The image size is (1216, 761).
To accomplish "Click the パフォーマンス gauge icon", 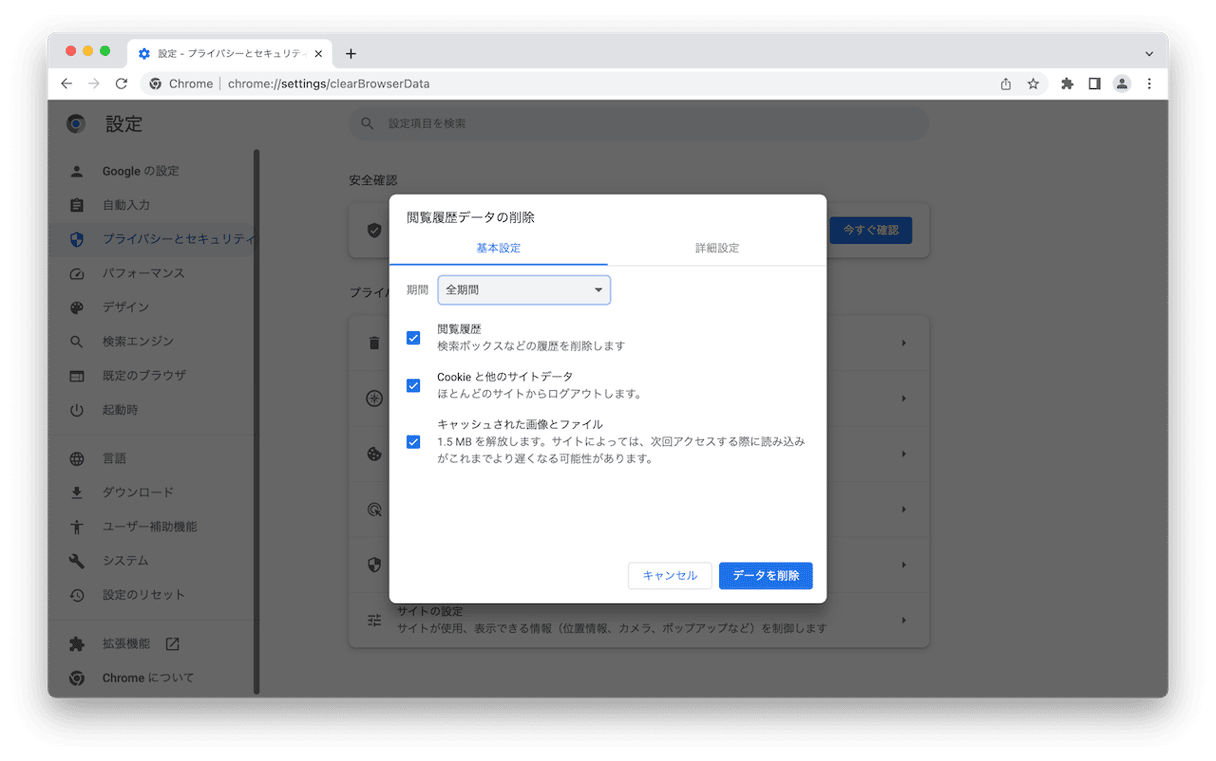I will point(77,273).
